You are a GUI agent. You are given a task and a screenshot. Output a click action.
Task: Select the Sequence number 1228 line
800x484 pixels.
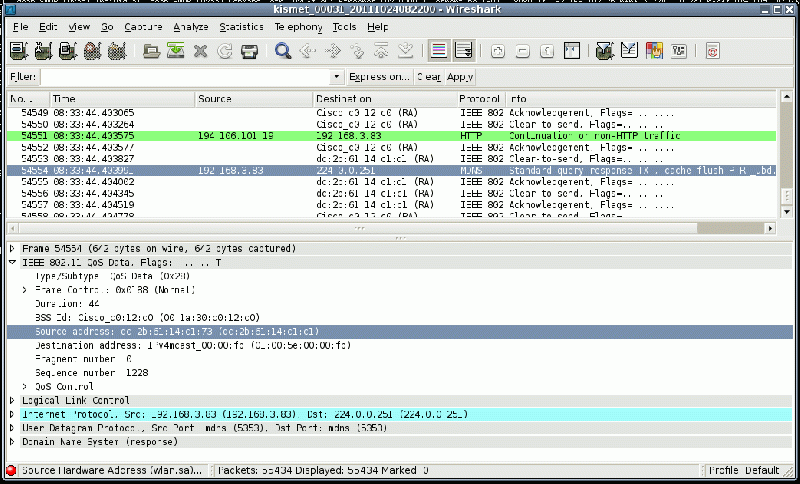click(x=92, y=373)
